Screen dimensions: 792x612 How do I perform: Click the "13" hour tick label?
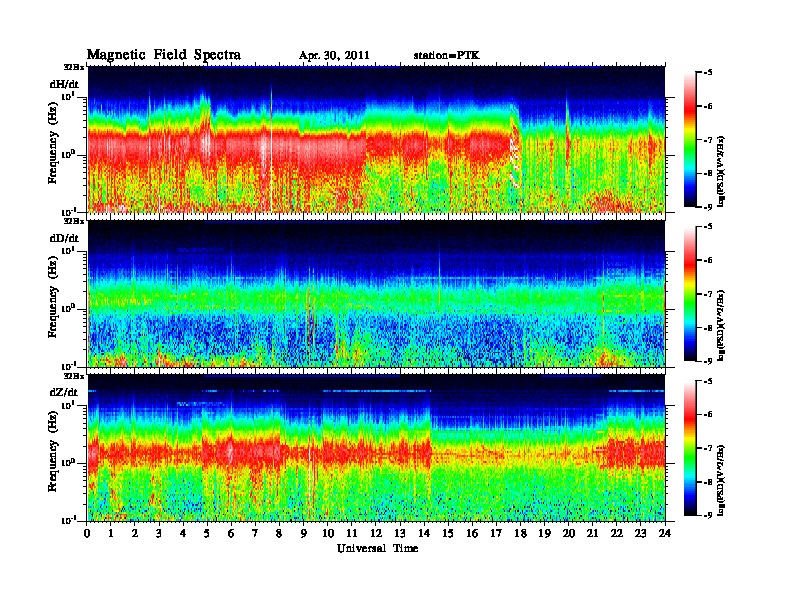(x=400, y=534)
